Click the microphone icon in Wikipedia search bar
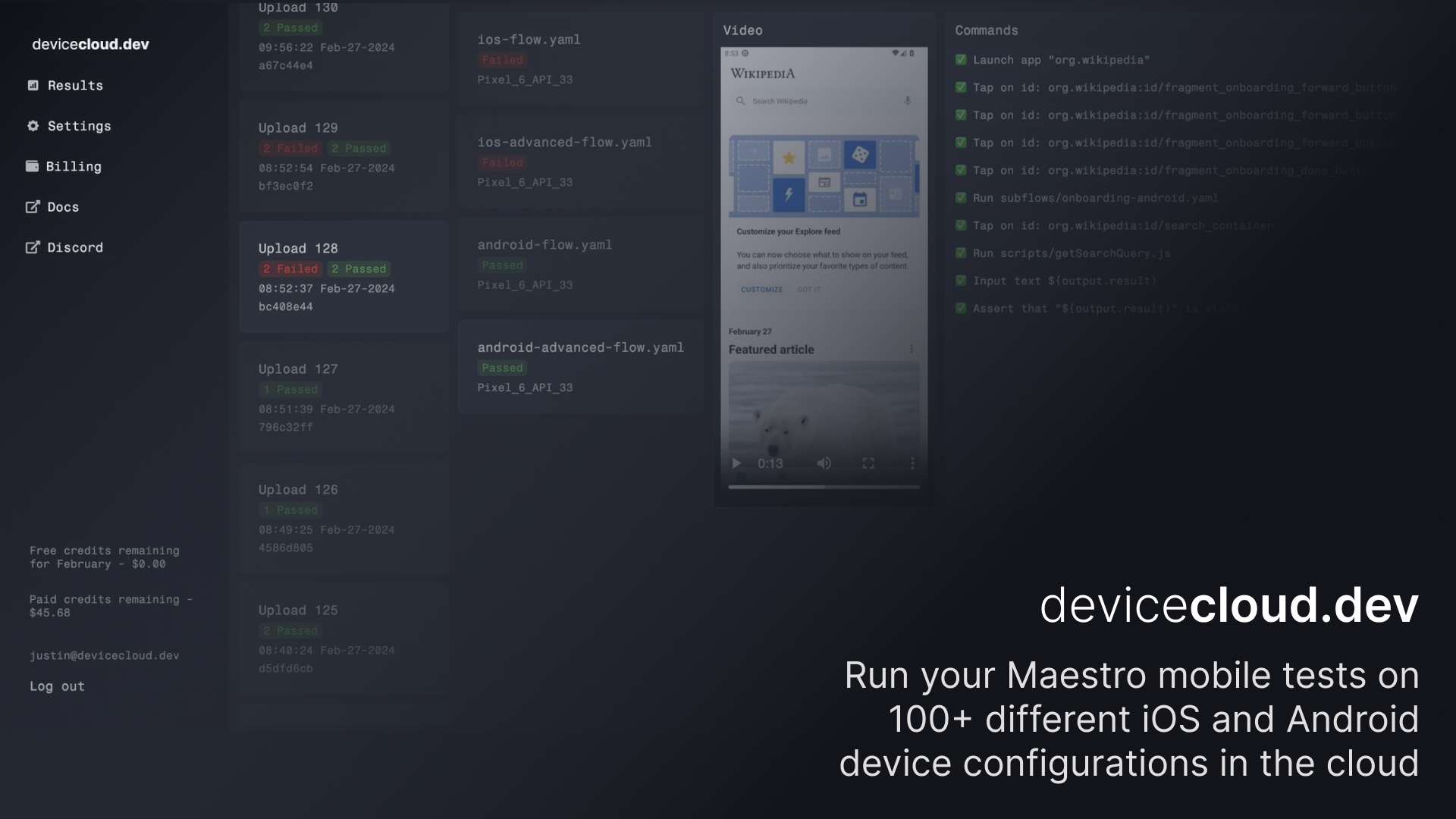The width and height of the screenshot is (1456, 819). [908, 100]
